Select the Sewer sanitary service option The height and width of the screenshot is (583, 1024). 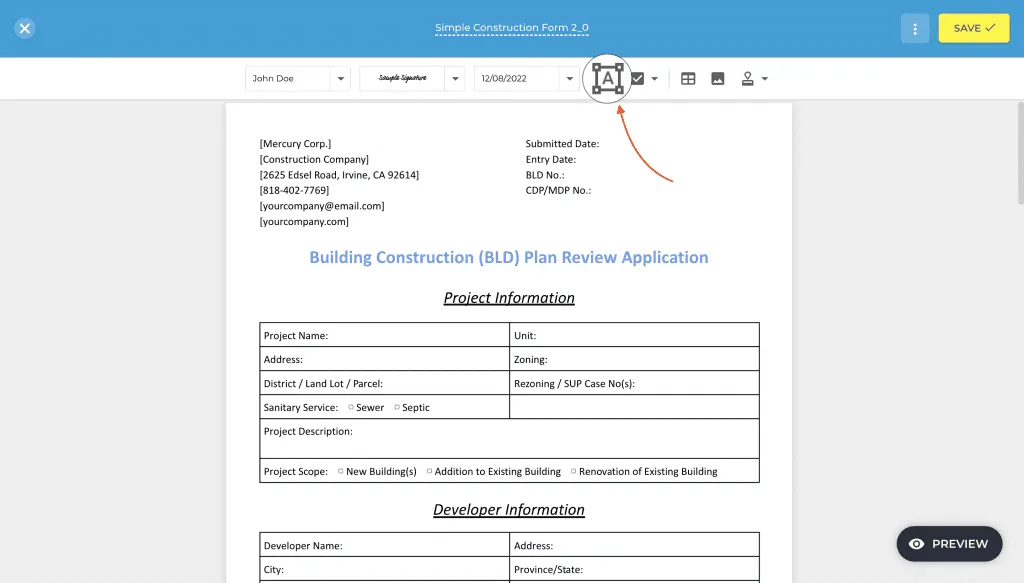(352, 407)
